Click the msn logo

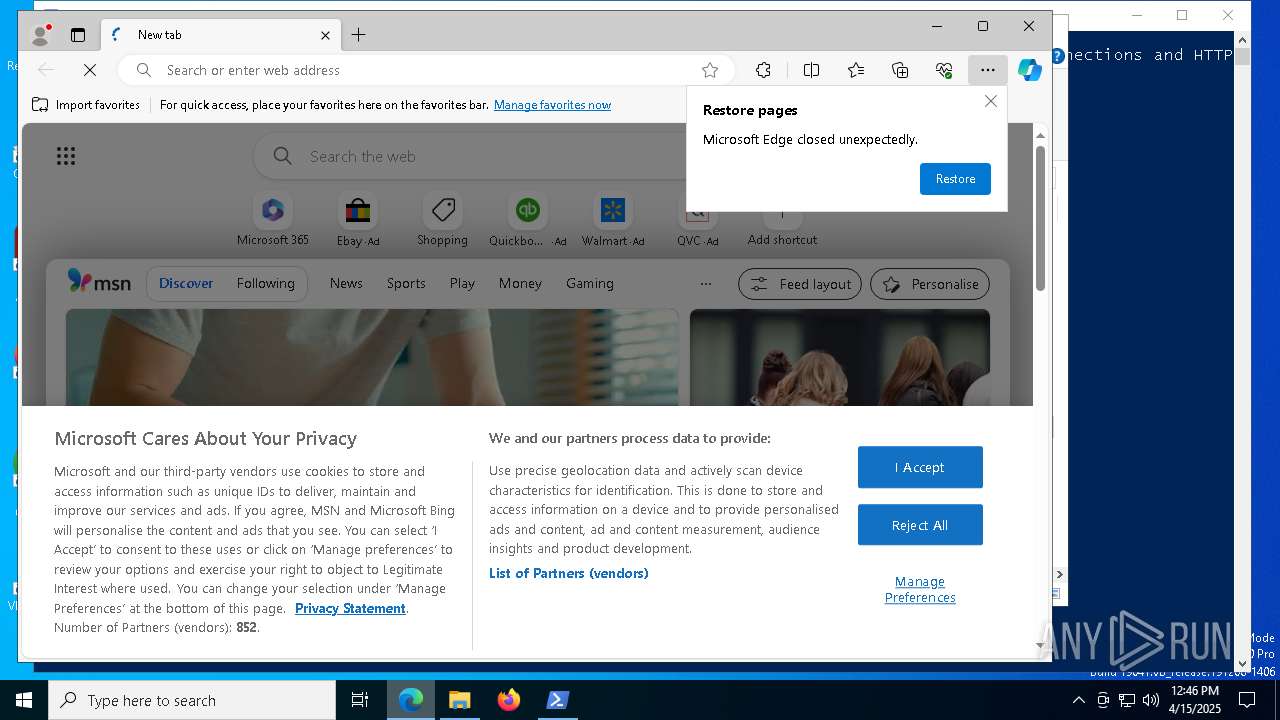point(99,283)
